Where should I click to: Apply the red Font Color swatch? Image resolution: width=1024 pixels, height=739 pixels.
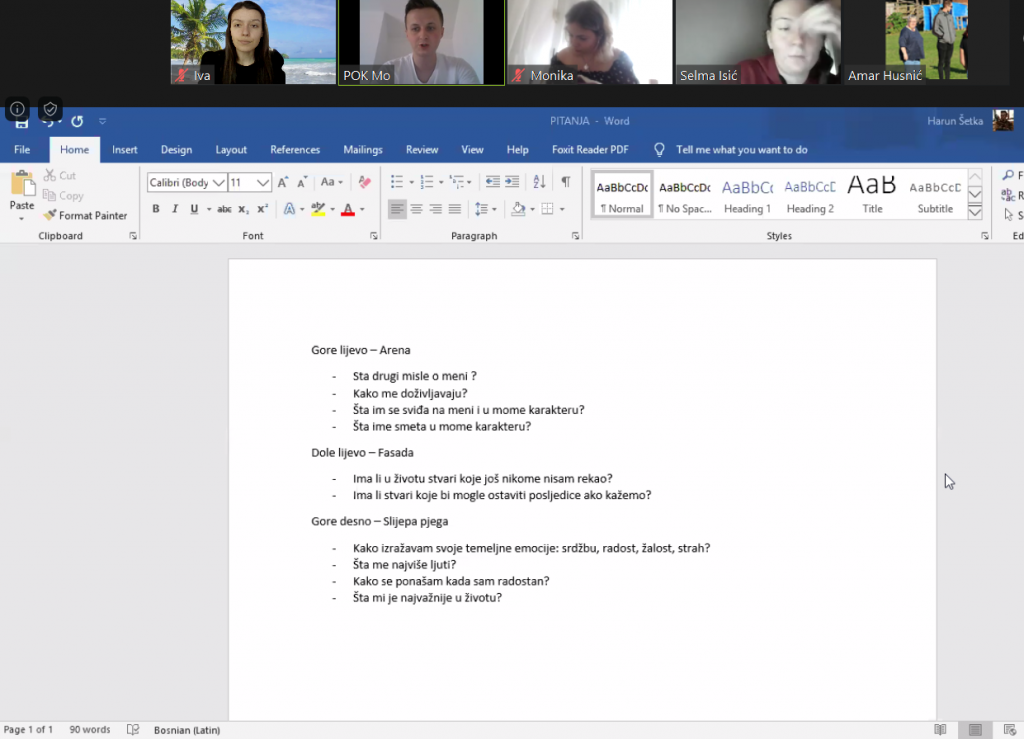pos(347,209)
